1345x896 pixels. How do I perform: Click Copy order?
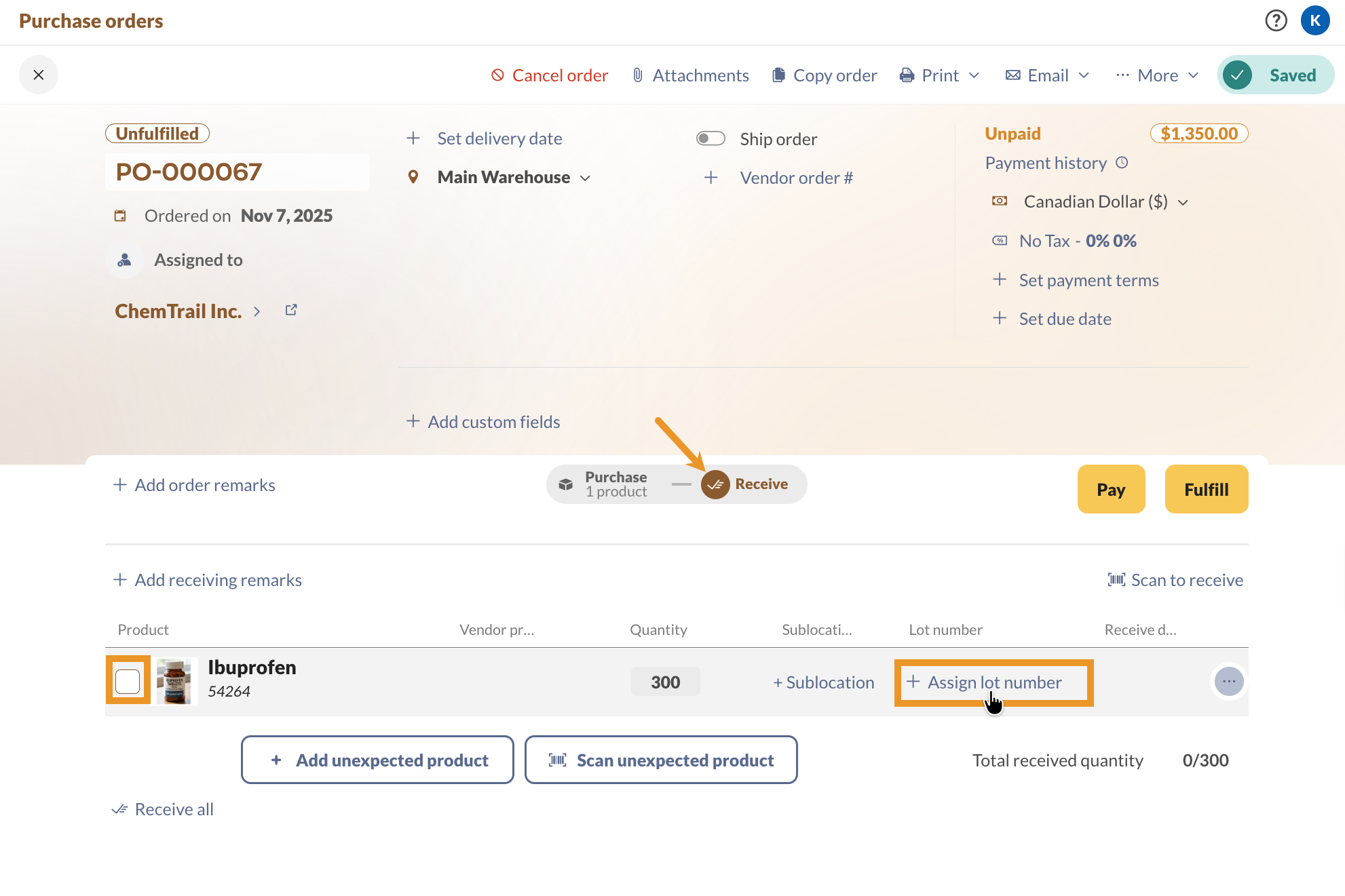tap(825, 75)
